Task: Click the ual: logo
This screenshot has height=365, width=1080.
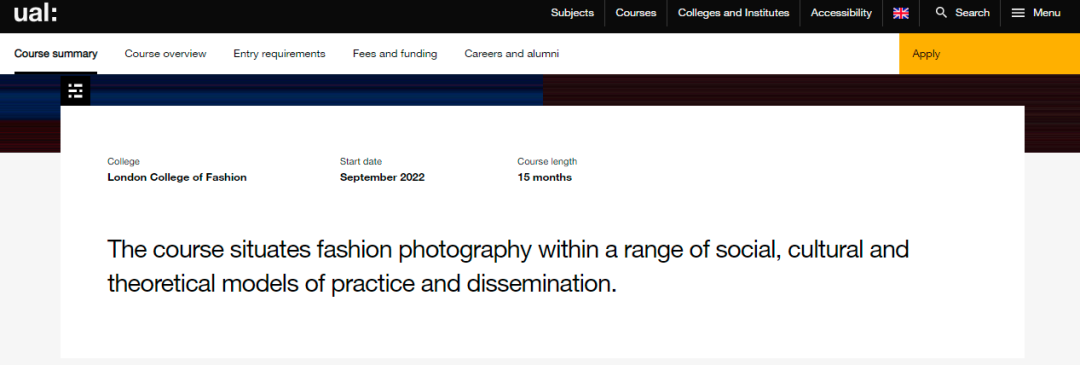Action: pyautogui.click(x=36, y=12)
